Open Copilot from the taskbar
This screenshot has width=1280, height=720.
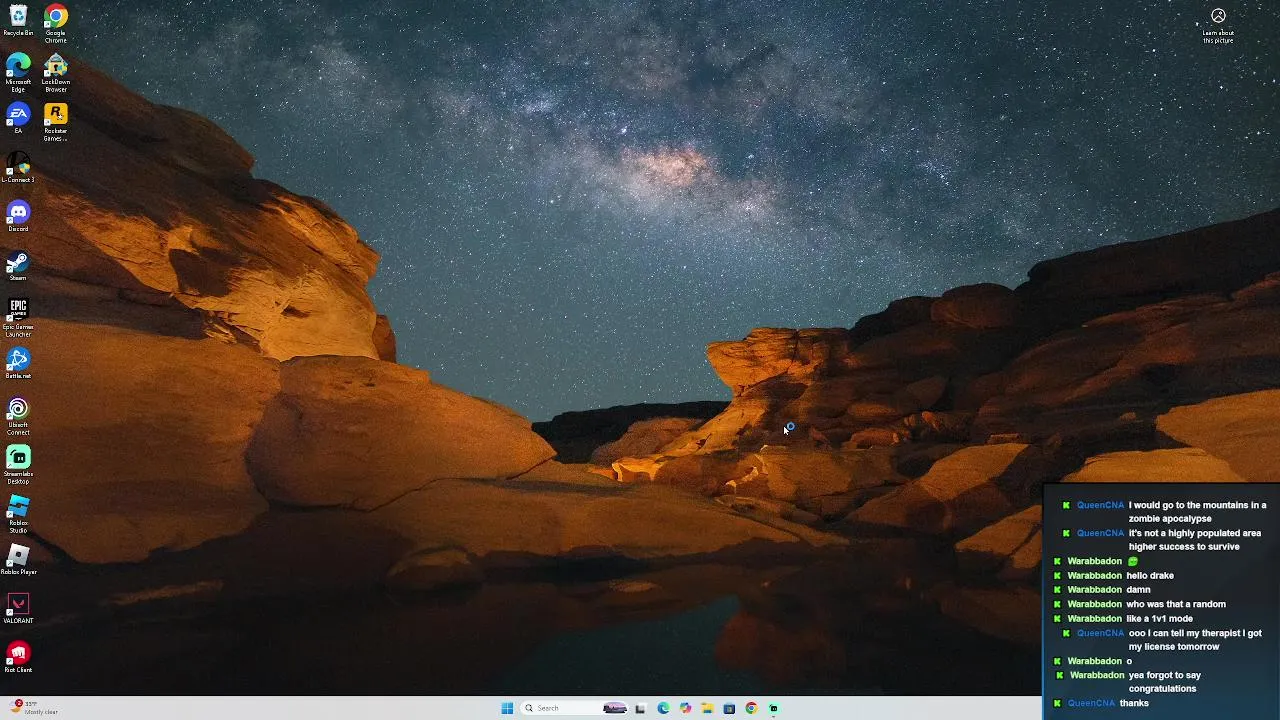point(685,708)
